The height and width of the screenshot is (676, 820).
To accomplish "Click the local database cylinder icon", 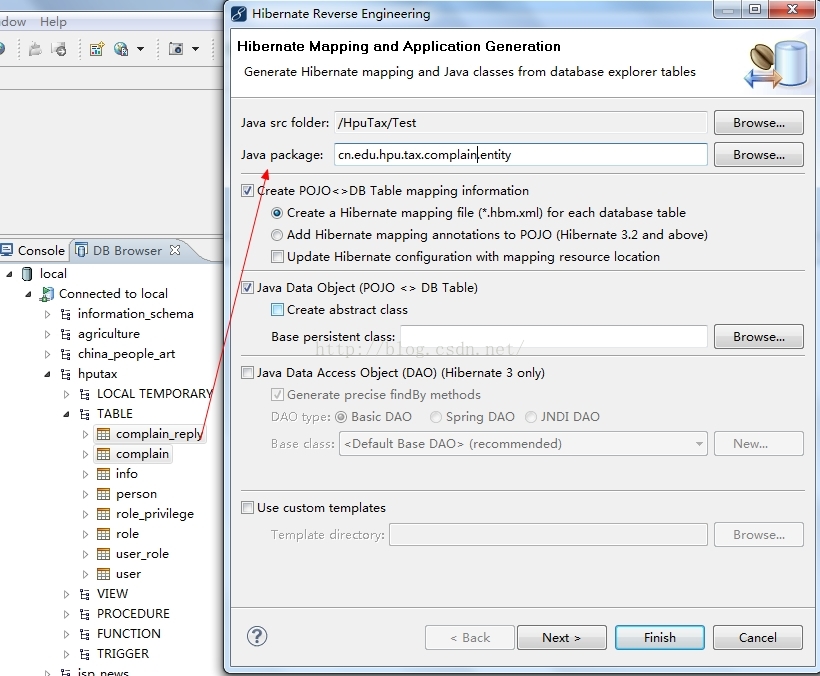I will point(27,273).
